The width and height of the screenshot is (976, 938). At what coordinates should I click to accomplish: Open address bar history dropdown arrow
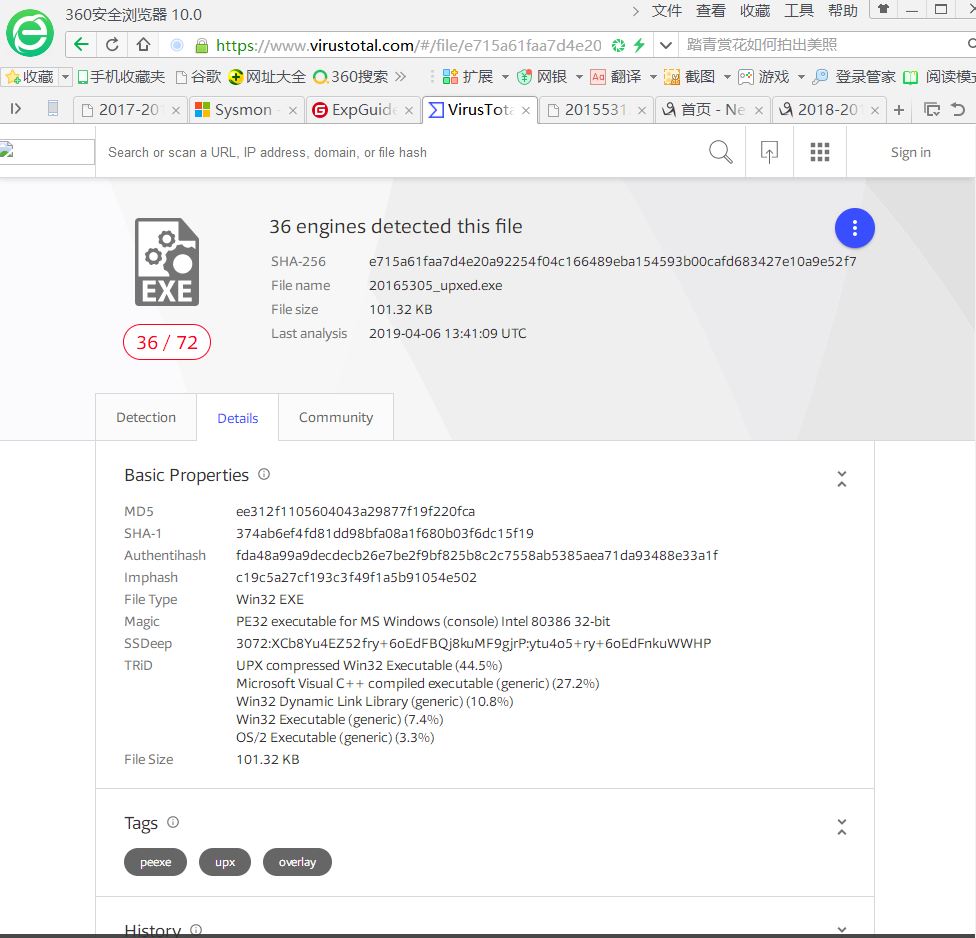click(665, 45)
